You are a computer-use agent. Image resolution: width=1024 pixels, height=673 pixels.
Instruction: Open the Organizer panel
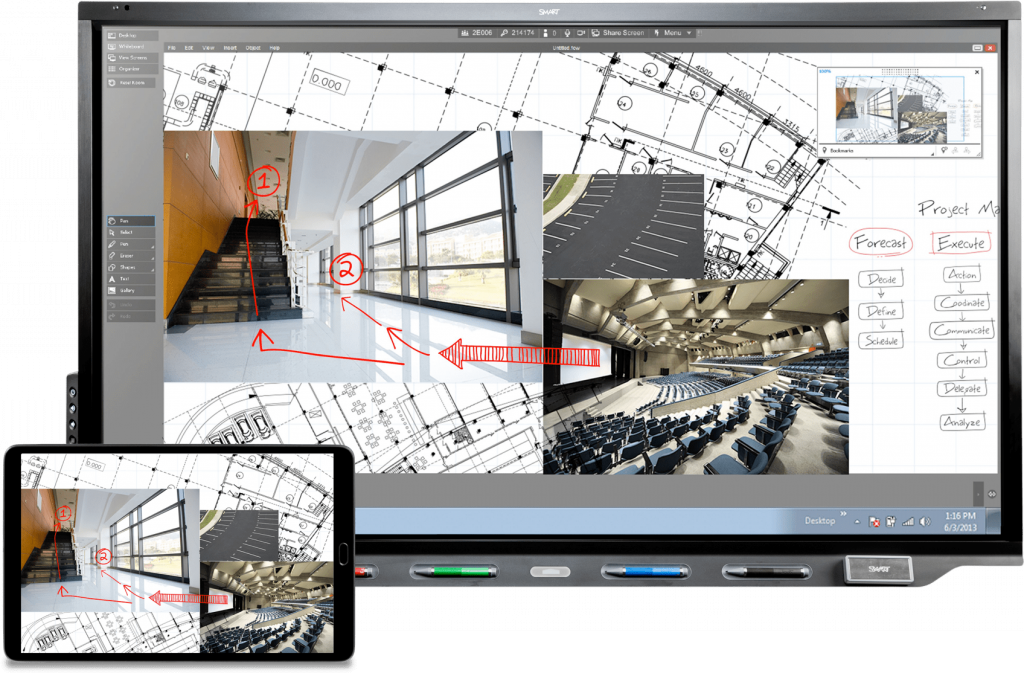pyautogui.click(x=131, y=69)
